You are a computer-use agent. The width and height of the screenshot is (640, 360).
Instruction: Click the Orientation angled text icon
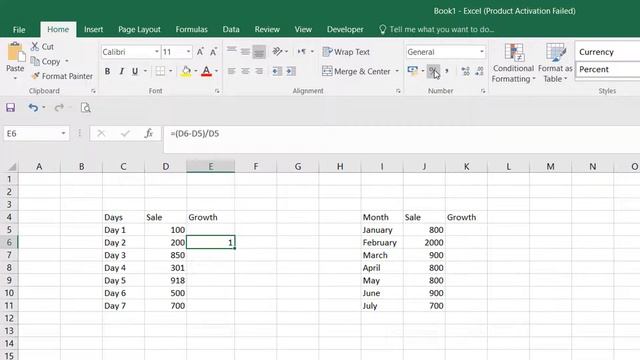coord(277,51)
